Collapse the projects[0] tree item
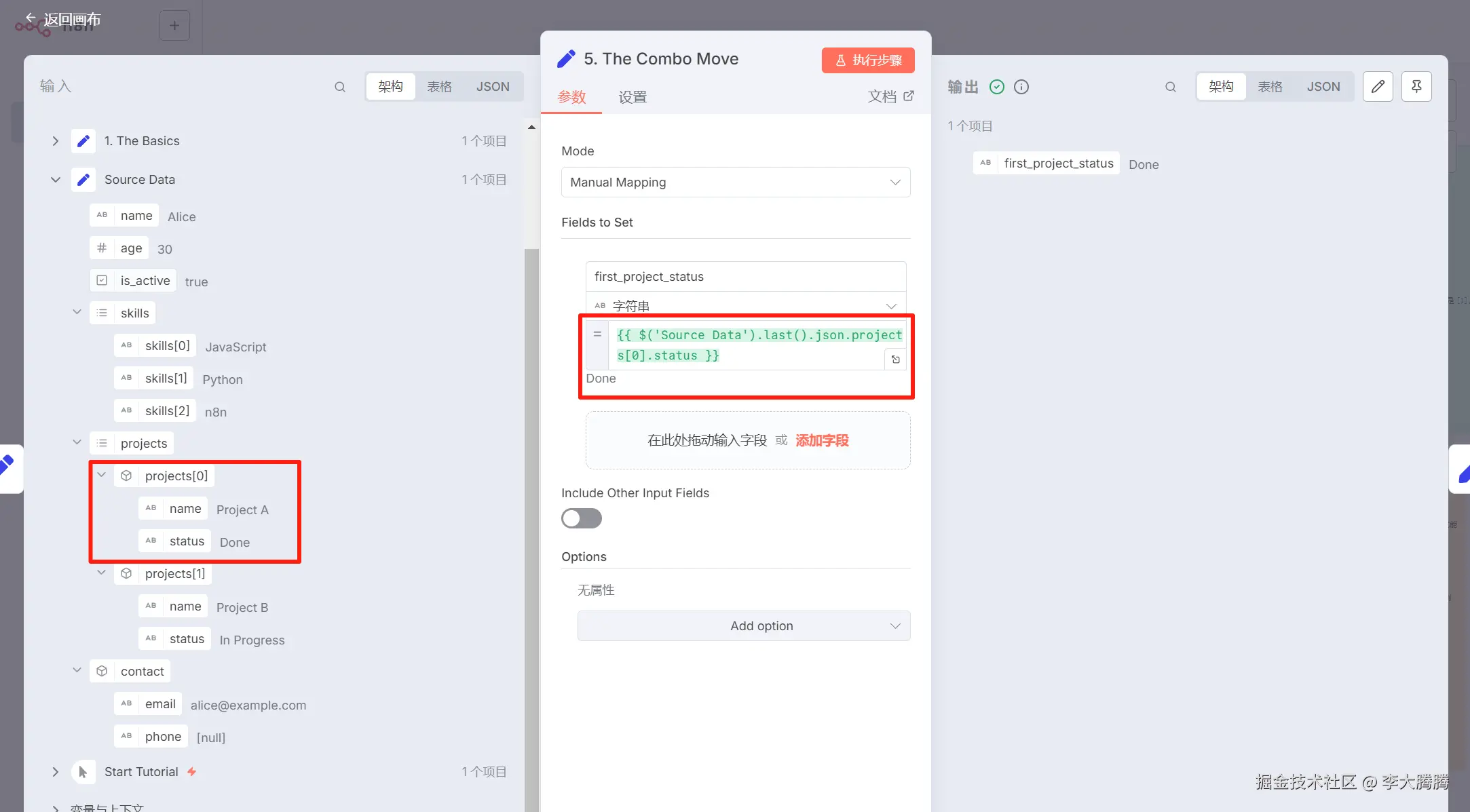1470x812 pixels. (102, 476)
